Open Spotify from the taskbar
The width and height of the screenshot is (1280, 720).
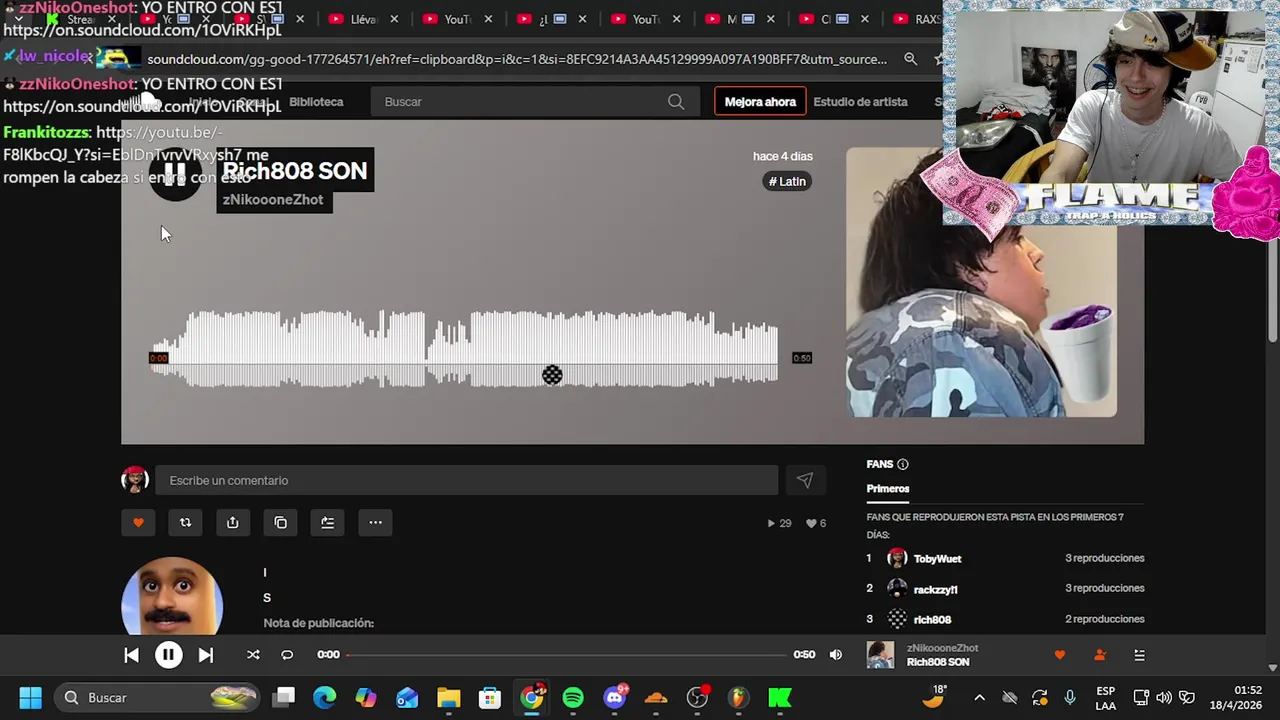click(573, 697)
